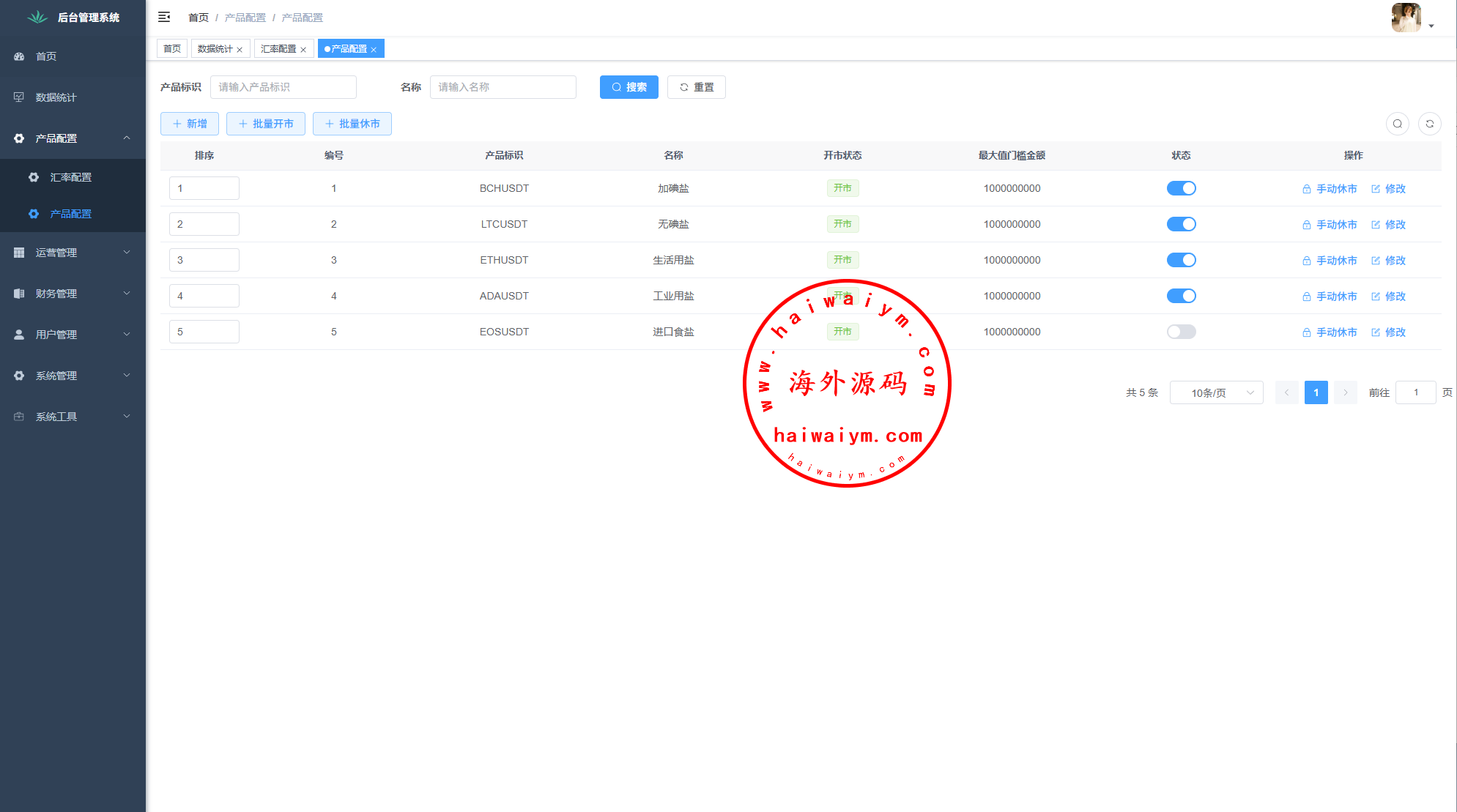1457x812 pixels.
Task: Click the sidebar collapse hamburger icon
Action: click(164, 17)
